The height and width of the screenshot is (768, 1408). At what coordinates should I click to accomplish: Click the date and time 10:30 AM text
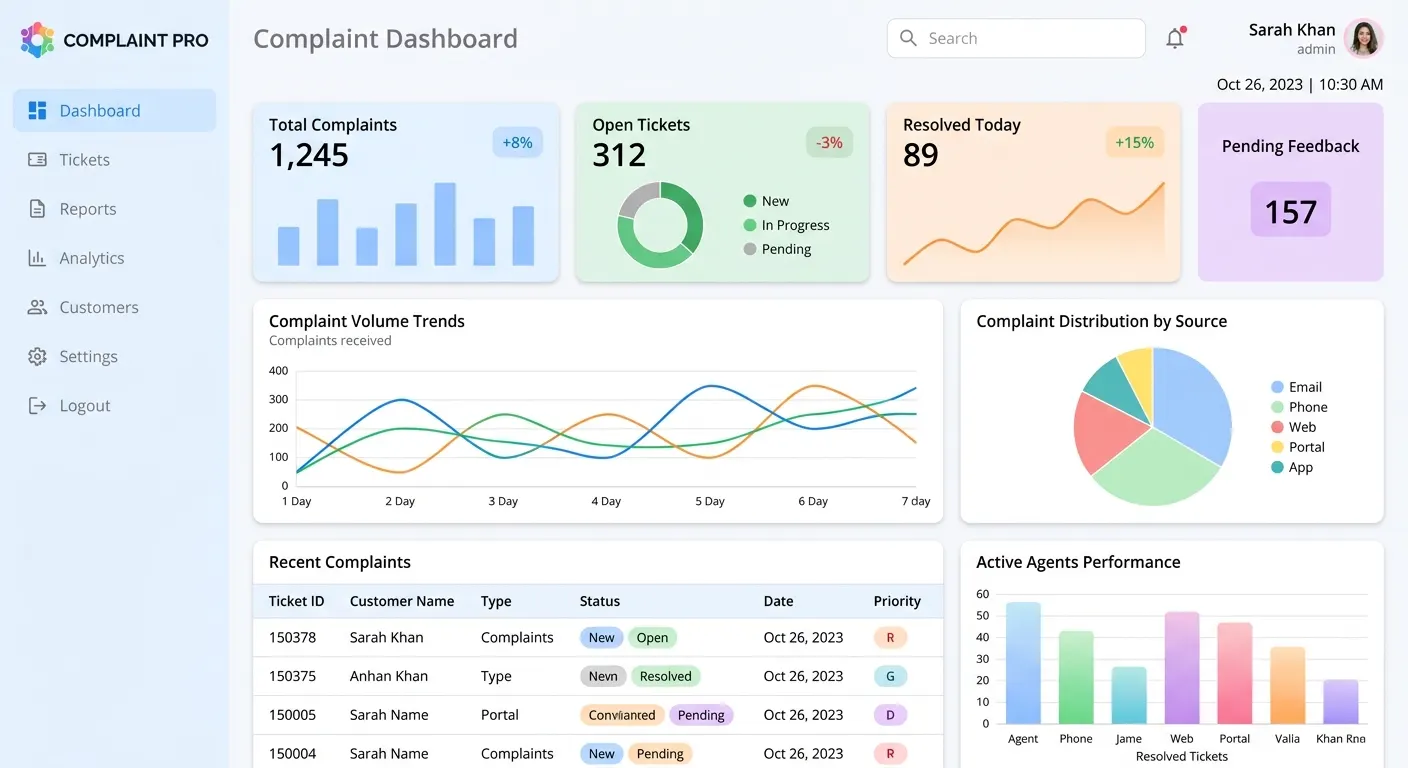coord(1300,84)
